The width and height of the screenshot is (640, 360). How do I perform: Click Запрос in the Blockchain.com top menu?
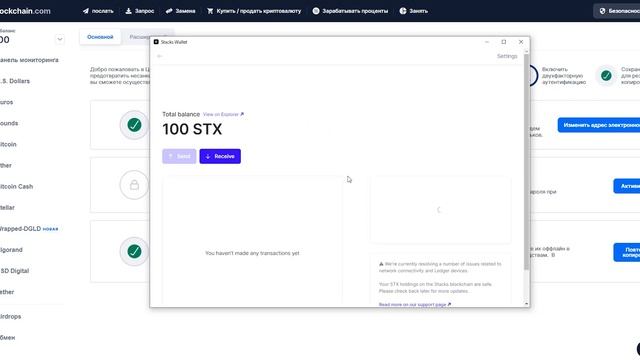(x=144, y=11)
